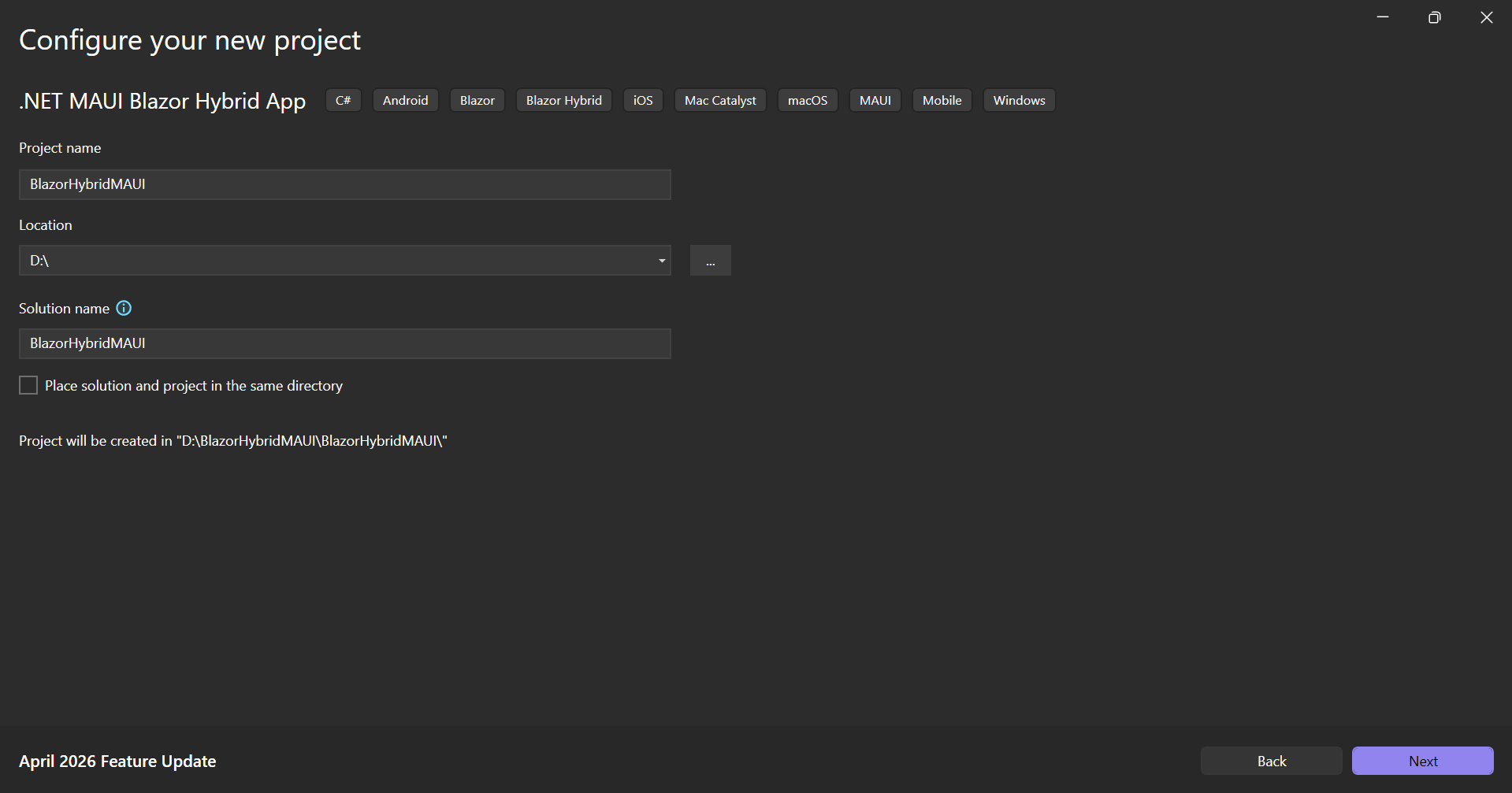1512x793 pixels.
Task: Click the Solution name info icon
Action: coord(124,308)
